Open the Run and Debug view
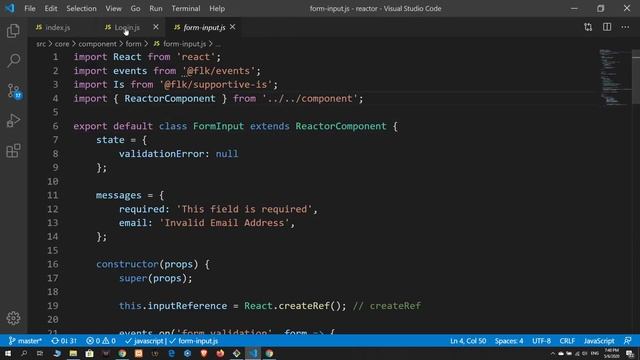 point(13,121)
